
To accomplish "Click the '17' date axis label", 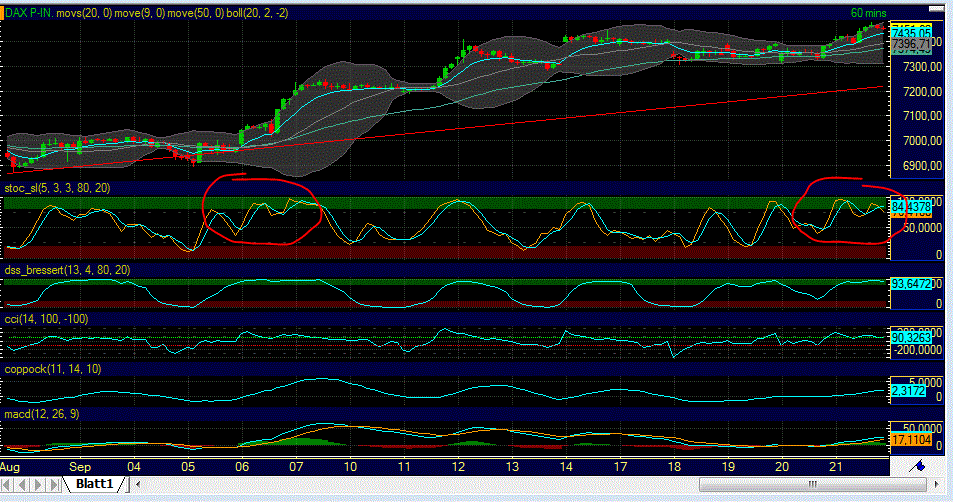I will pos(621,467).
